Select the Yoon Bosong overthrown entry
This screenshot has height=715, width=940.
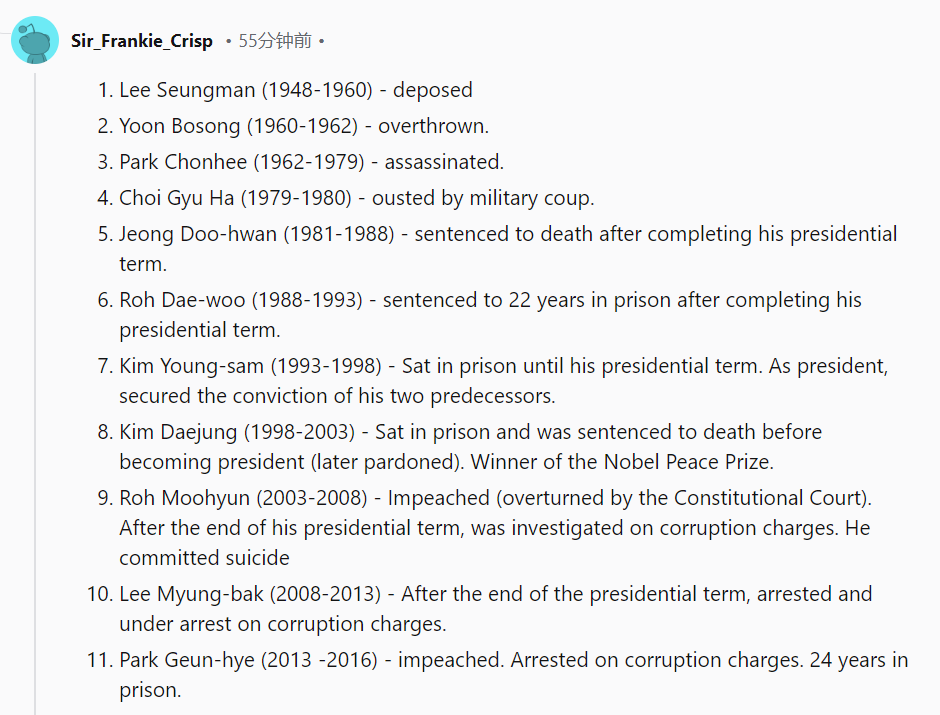[293, 126]
